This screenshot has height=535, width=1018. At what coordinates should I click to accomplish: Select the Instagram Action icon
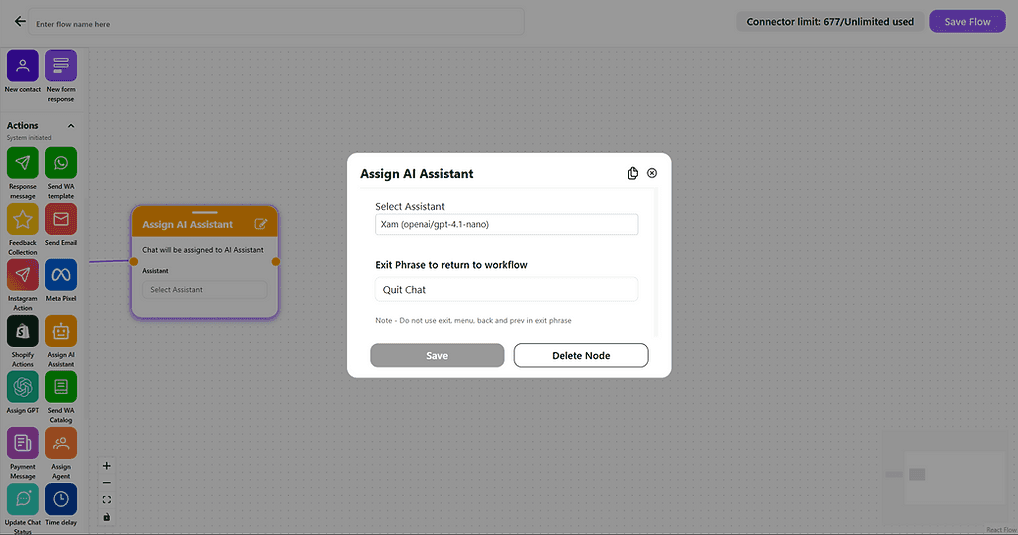pos(23,275)
